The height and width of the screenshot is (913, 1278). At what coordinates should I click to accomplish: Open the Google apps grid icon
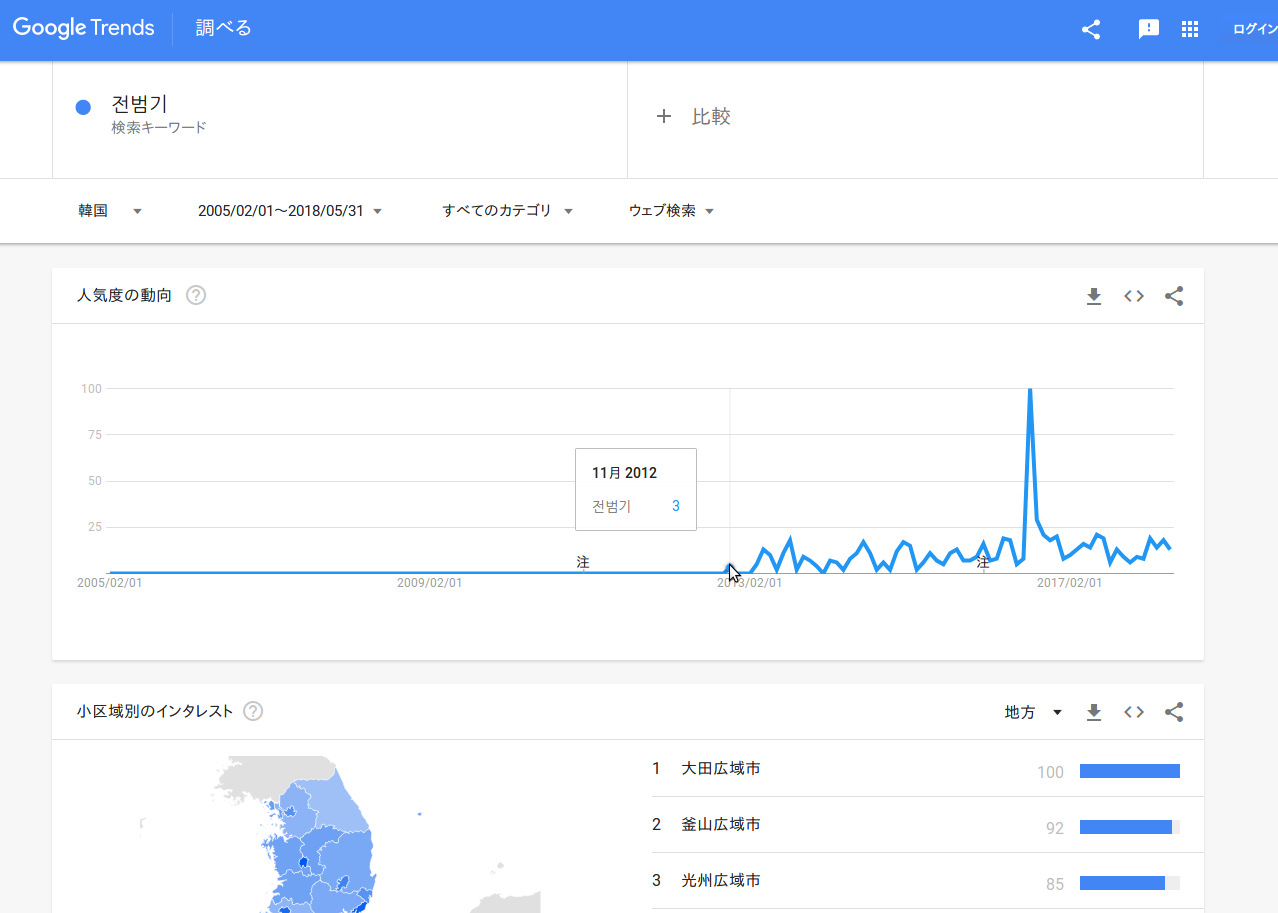(x=1190, y=29)
